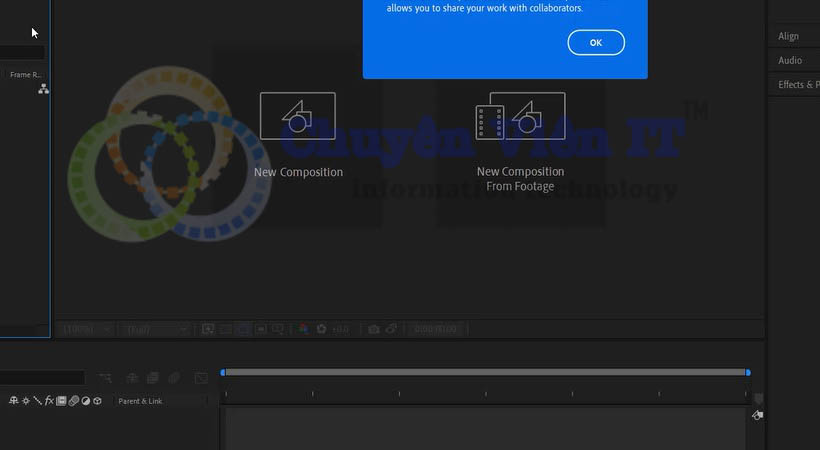The height and width of the screenshot is (450, 820).
Task: Open the Audio panel tab
Action: [x=790, y=61]
